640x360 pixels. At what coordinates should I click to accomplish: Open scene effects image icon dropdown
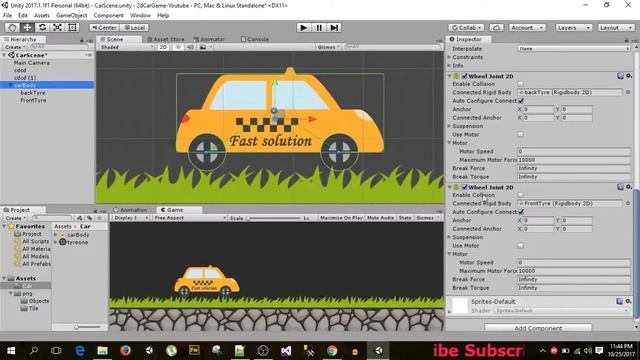[x=205, y=47]
